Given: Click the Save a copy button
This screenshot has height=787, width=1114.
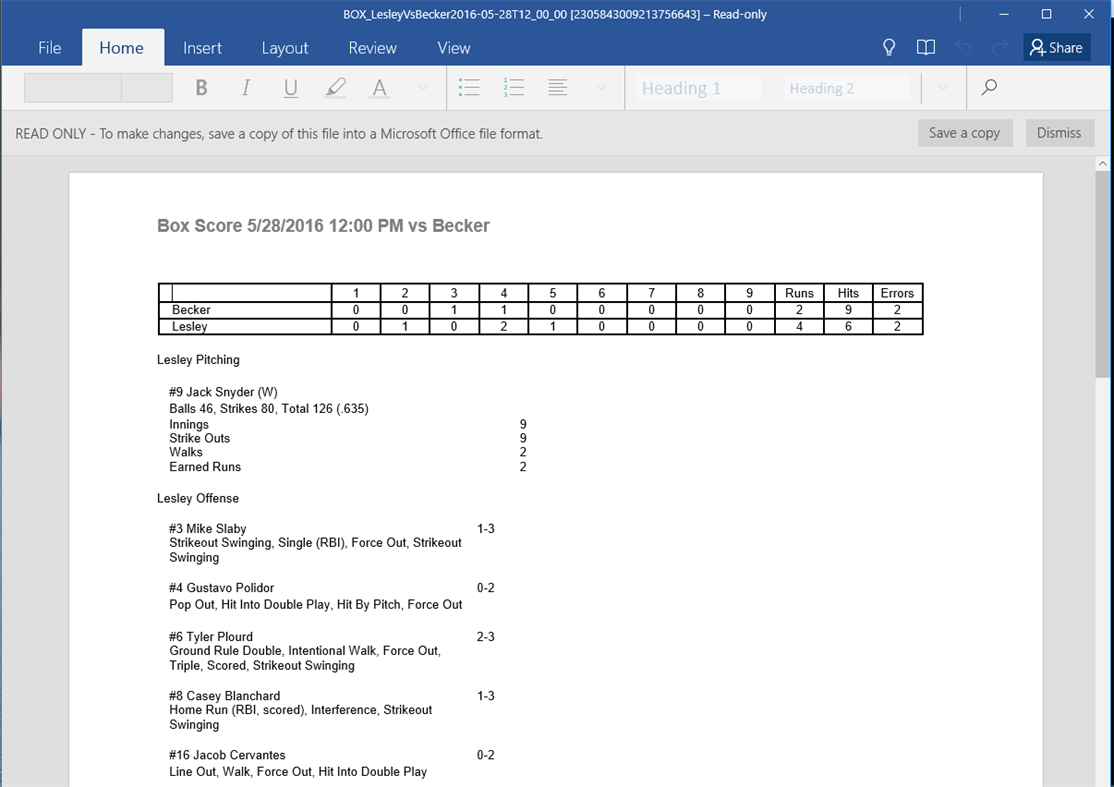Looking at the screenshot, I should point(964,132).
